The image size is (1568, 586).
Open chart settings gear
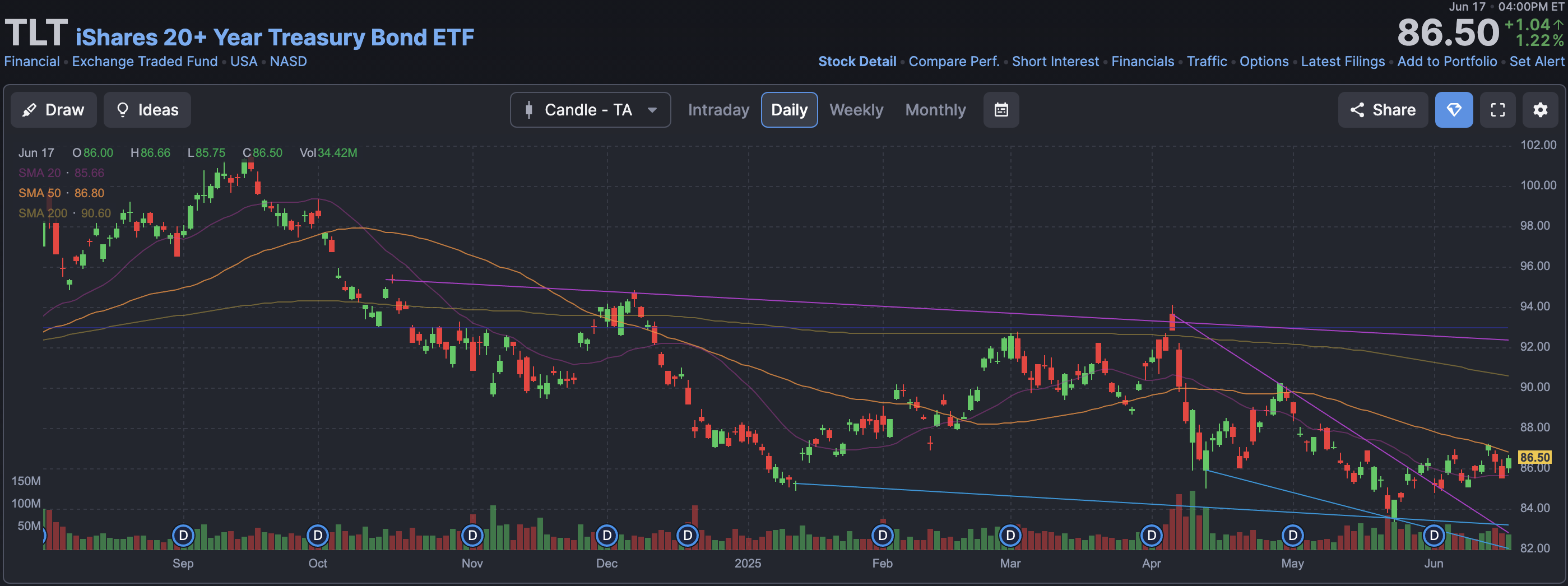pyautogui.click(x=1541, y=110)
